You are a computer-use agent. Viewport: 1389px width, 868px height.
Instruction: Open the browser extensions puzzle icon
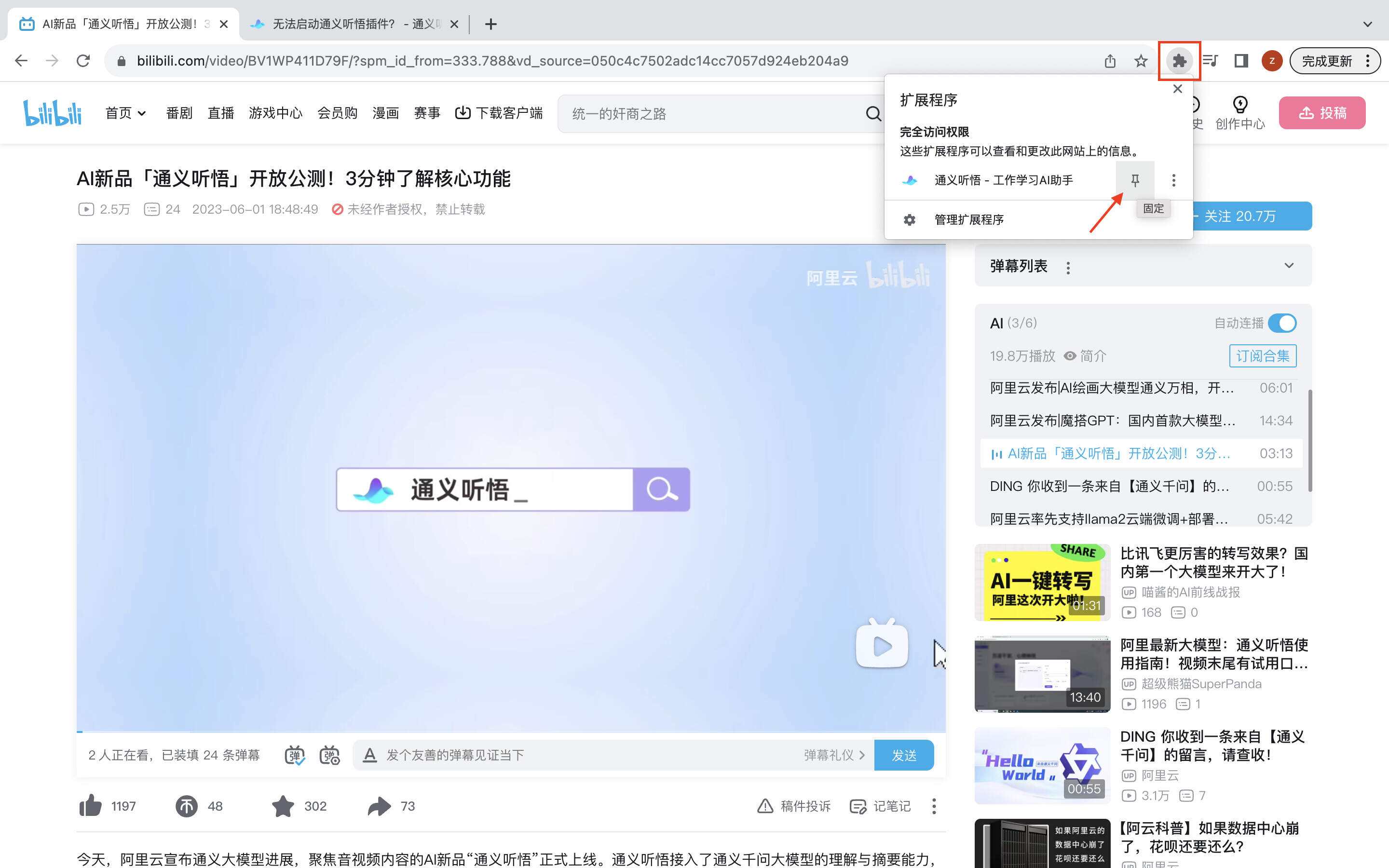(1179, 61)
